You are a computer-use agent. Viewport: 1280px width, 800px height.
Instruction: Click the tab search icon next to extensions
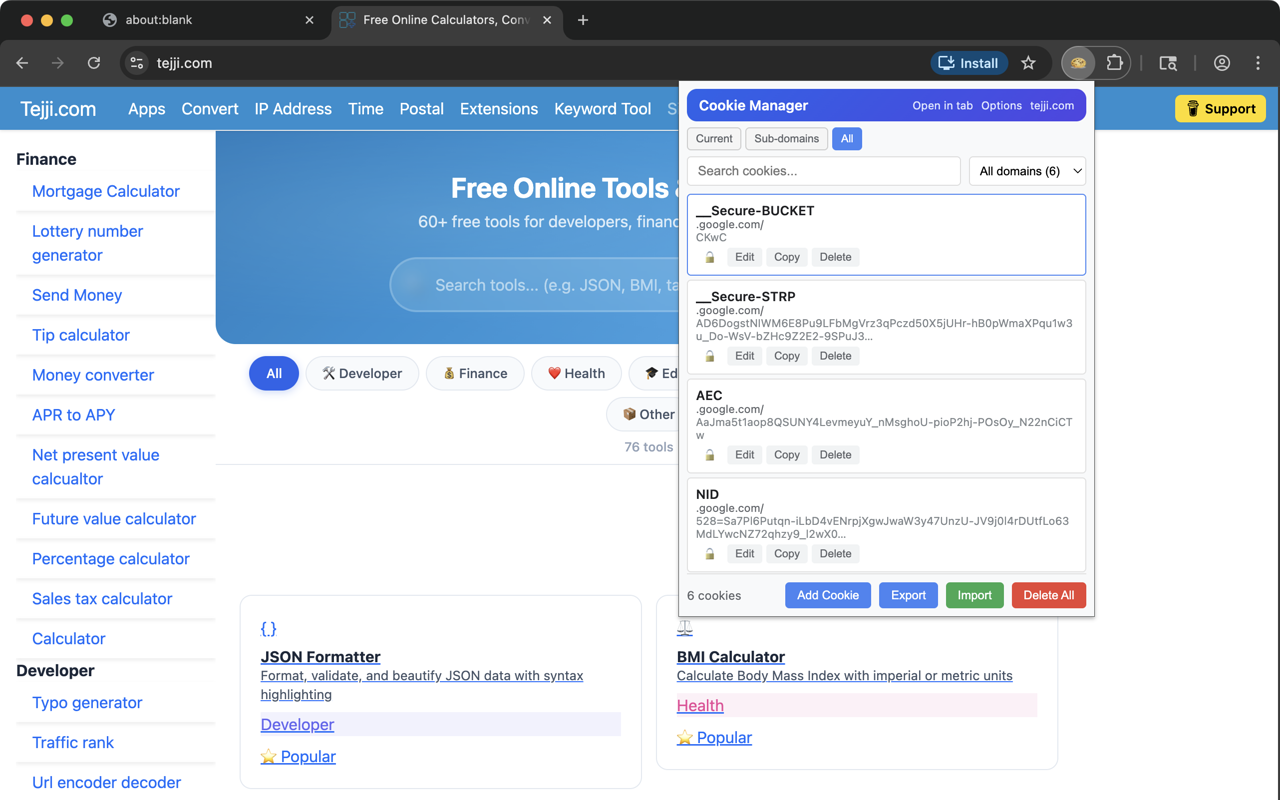click(x=1168, y=63)
